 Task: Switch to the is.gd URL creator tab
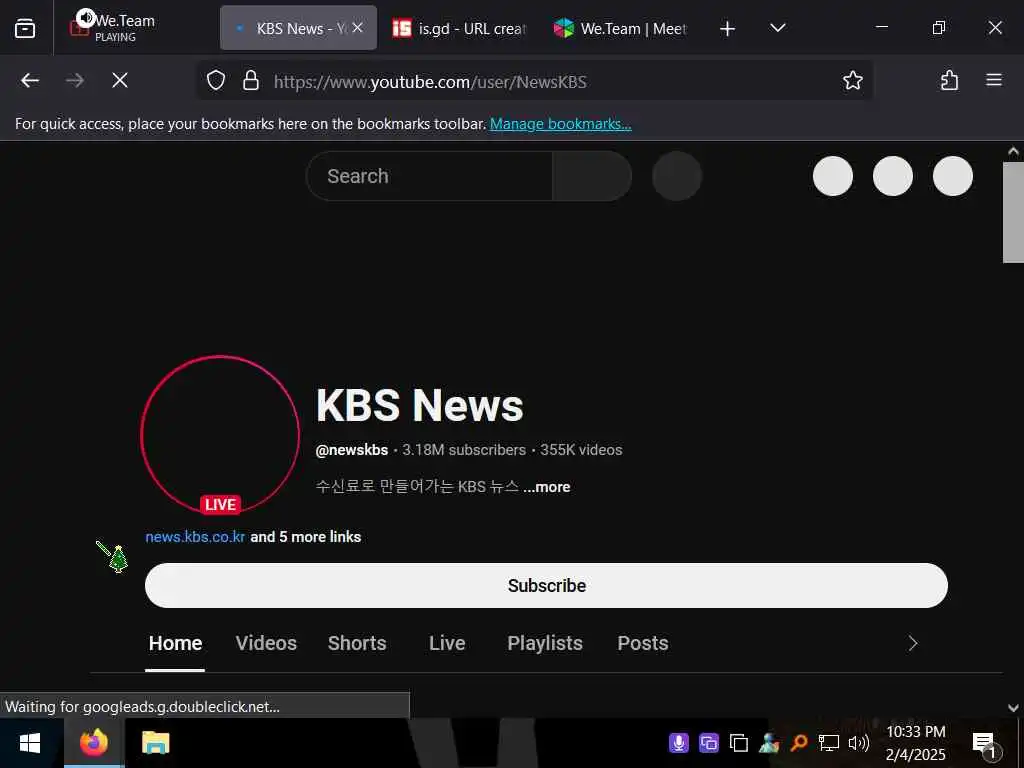point(460,28)
